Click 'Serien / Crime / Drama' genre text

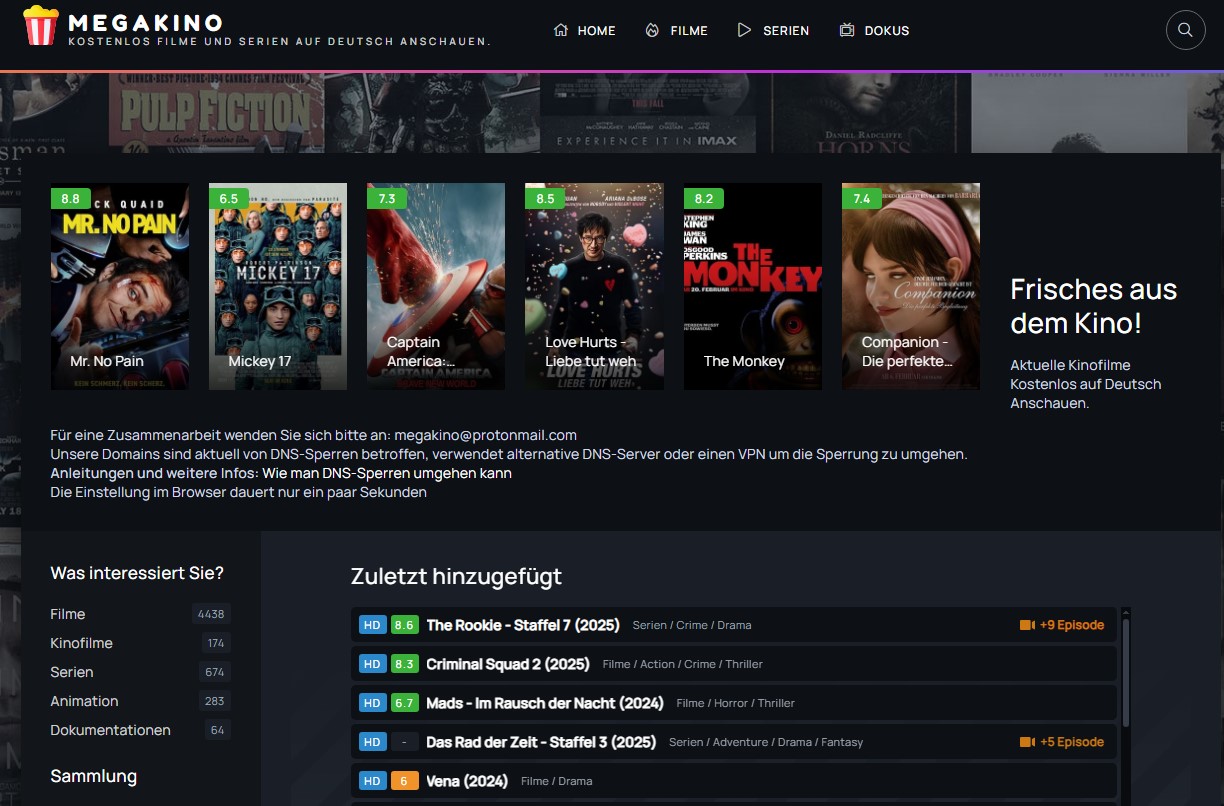click(x=692, y=625)
